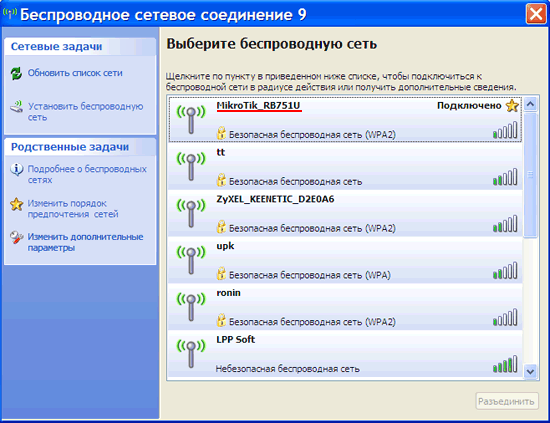Select the tt wireless network

pos(345,166)
